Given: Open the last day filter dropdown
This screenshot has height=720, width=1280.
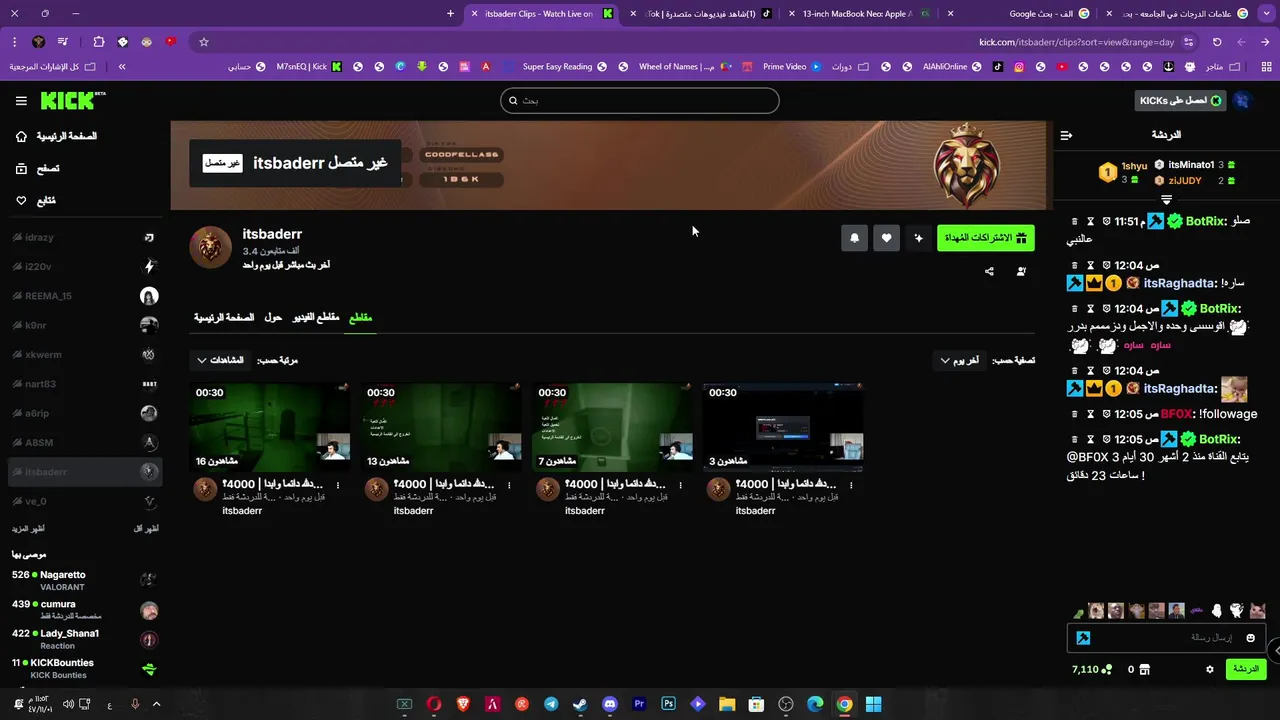Looking at the screenshot, I should 960,360.
